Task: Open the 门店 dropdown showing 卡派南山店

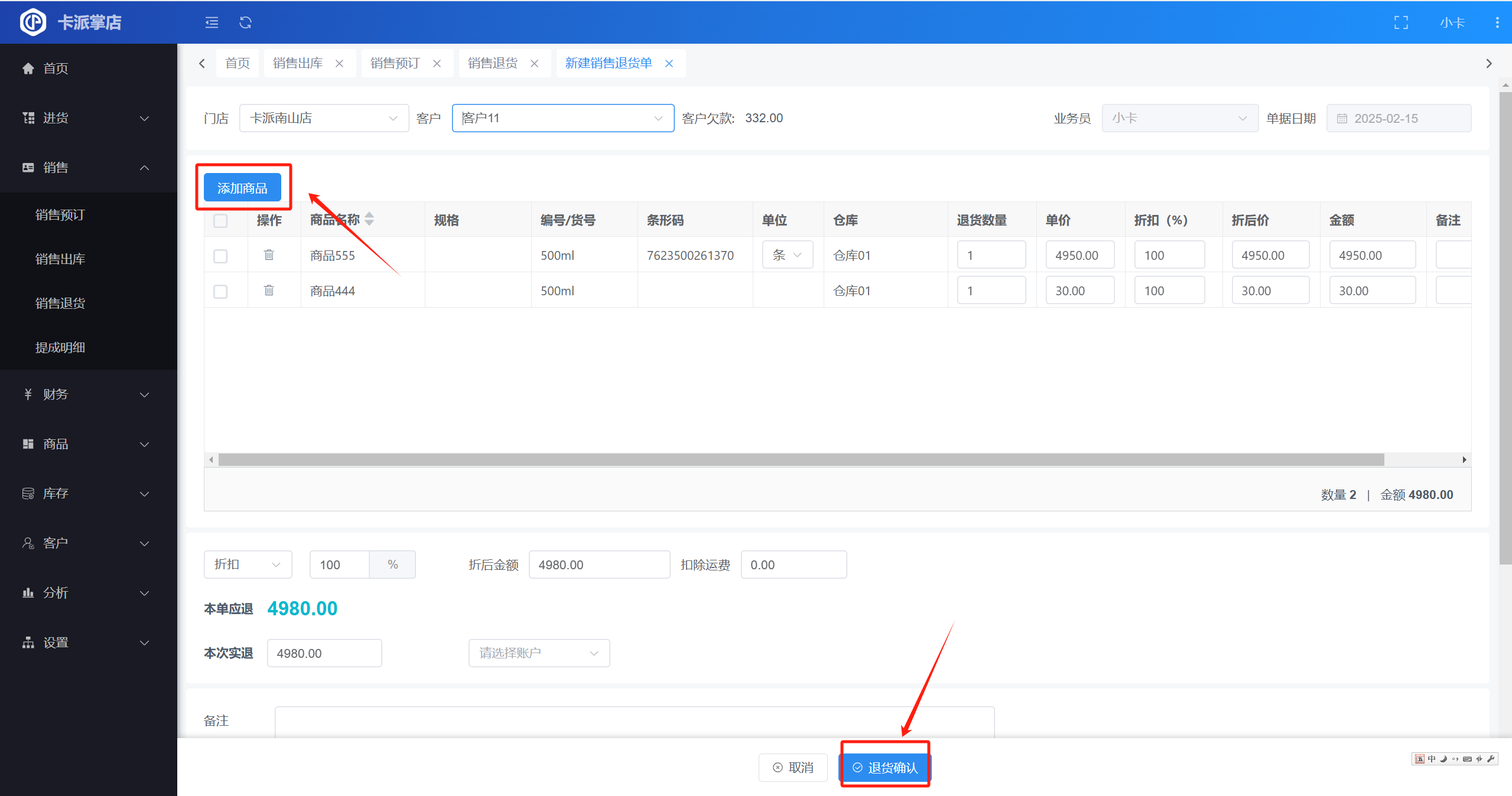Action: click(323, 118)
